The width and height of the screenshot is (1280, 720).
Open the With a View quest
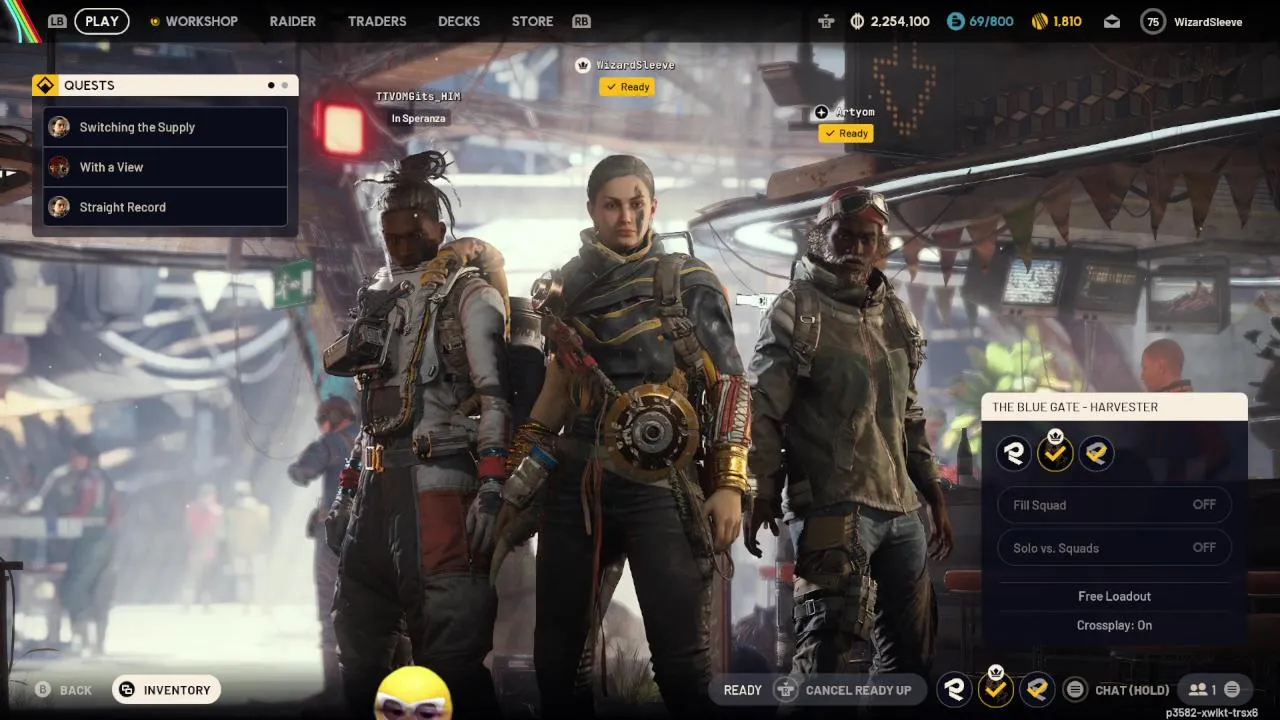166,167
